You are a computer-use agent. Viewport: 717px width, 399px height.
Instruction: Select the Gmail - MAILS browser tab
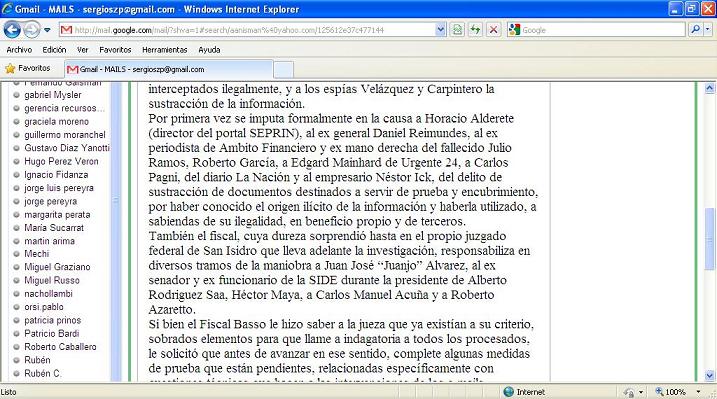pyautogui.click(x=169, y=69)
